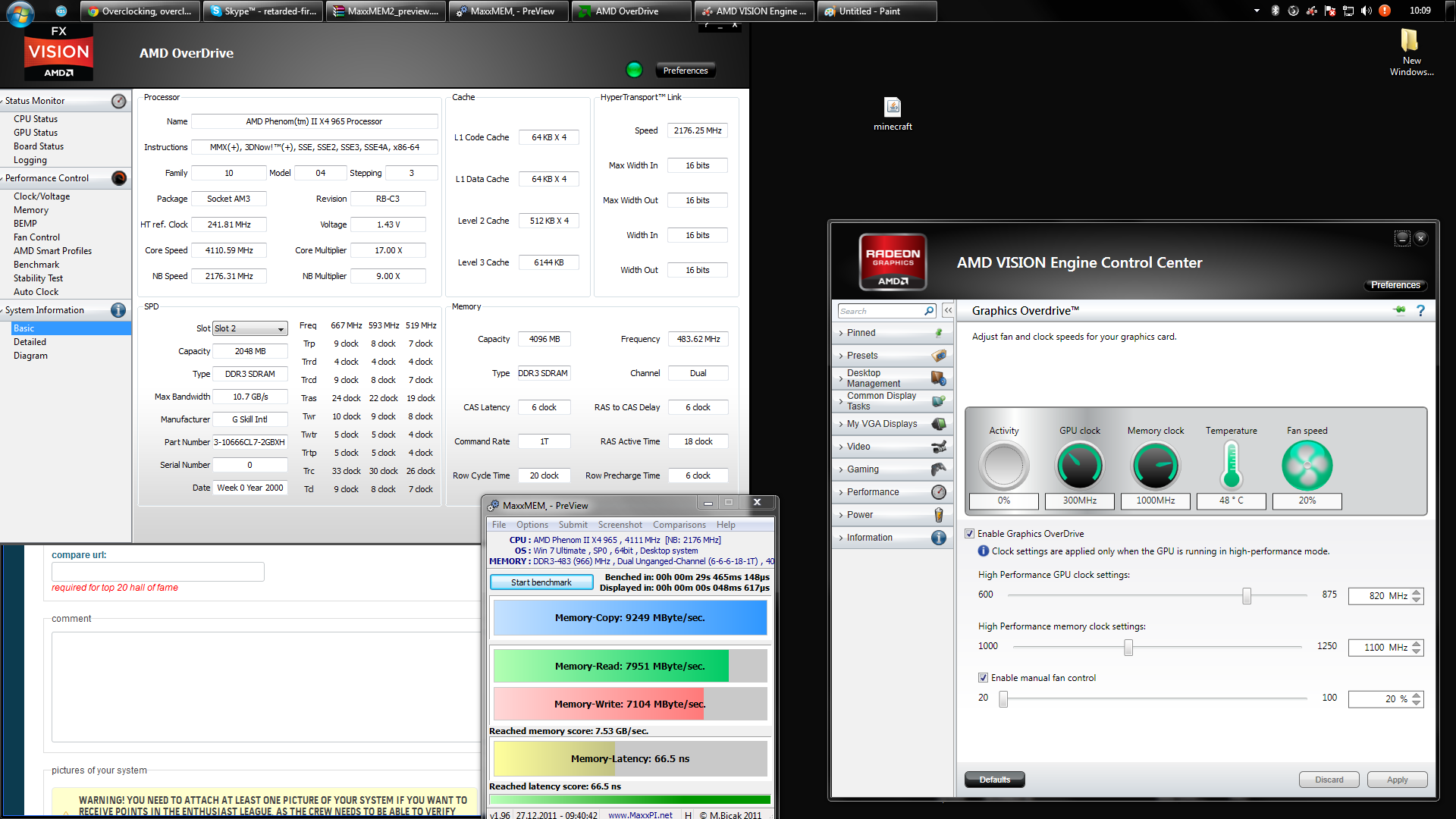The image size is (1456, 819).
Task: Click the System Information info icon
Action: 118,310
